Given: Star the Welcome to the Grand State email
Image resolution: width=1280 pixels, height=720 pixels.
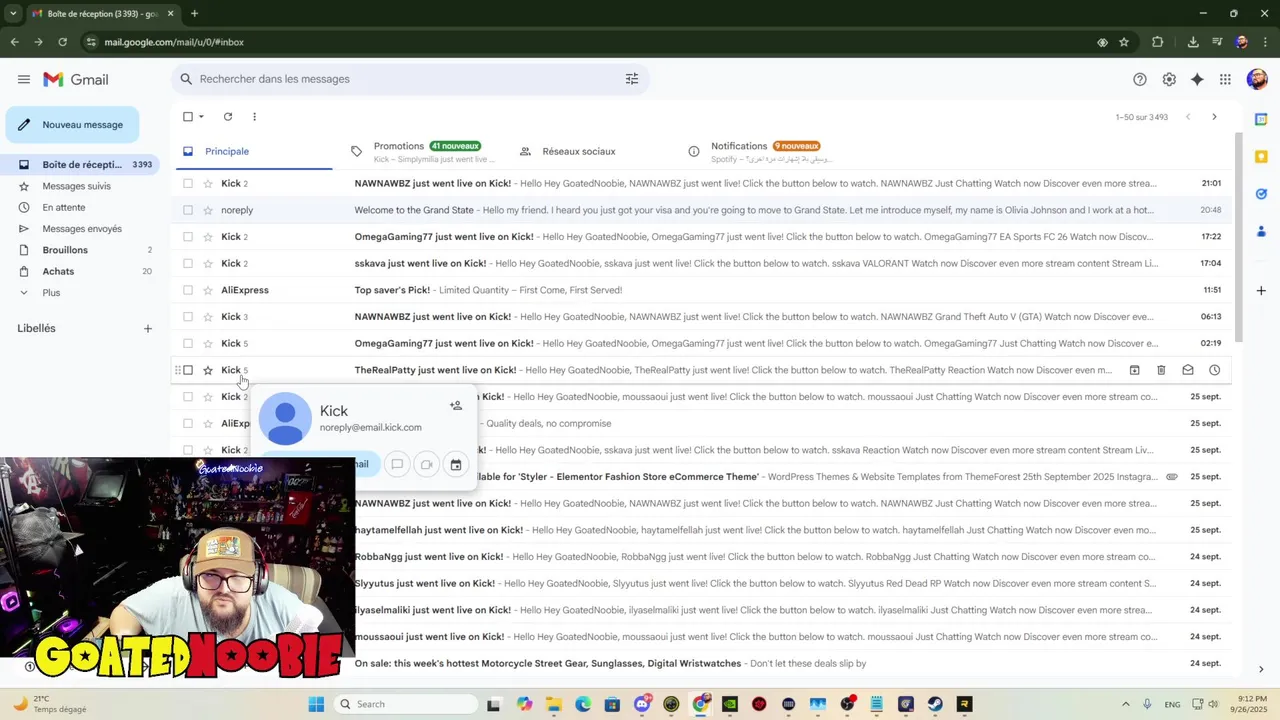Looking at the screenshot, I should click(208, 210).
